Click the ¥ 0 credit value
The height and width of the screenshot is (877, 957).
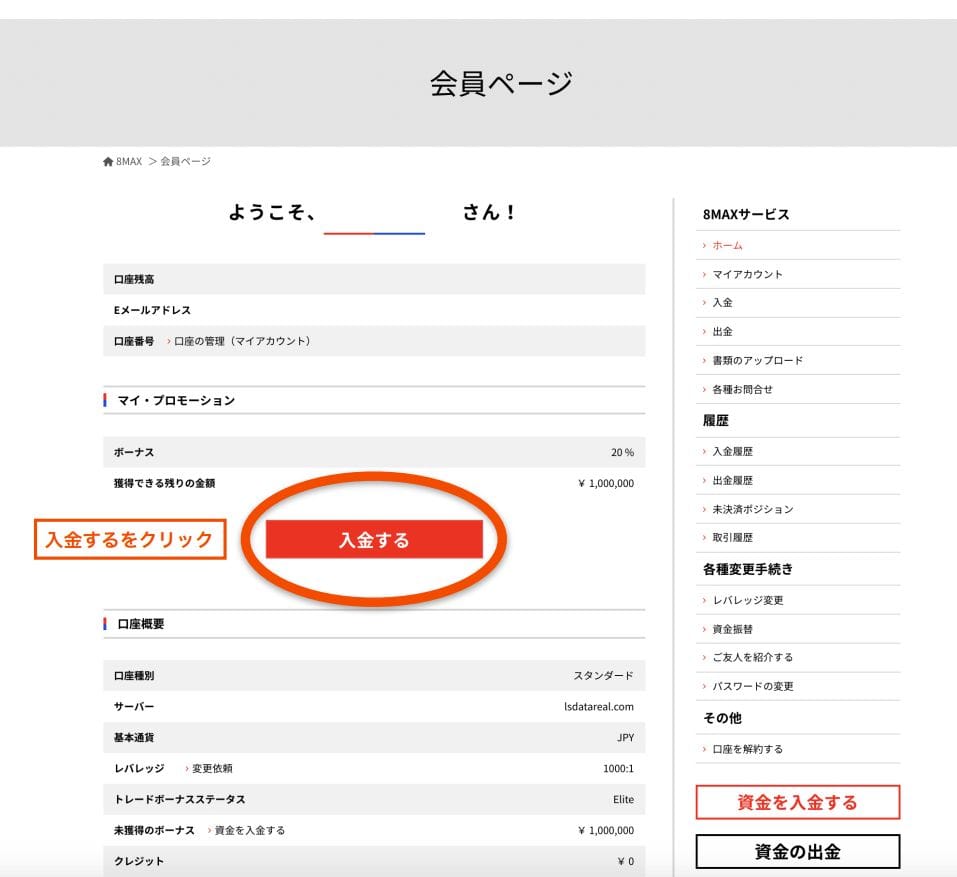pos(626,861)
